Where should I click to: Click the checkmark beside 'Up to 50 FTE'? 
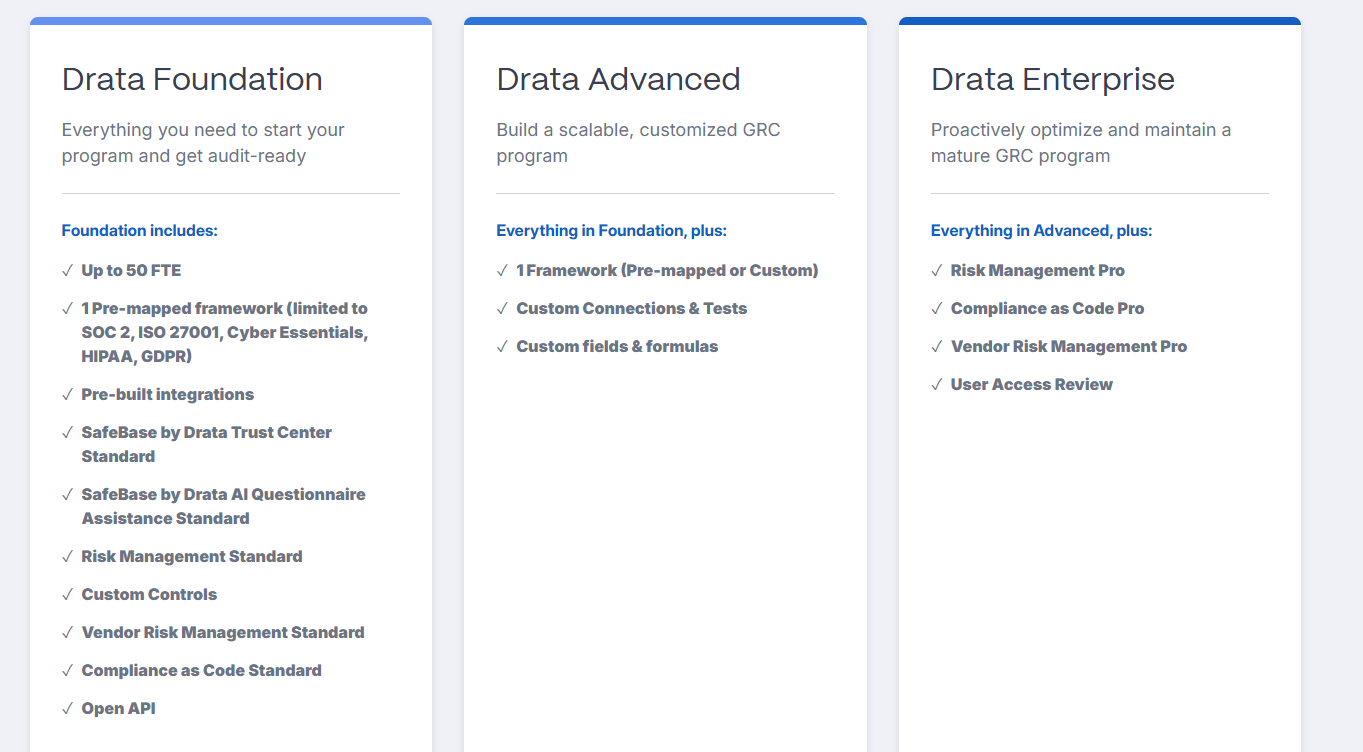[67, 270]
